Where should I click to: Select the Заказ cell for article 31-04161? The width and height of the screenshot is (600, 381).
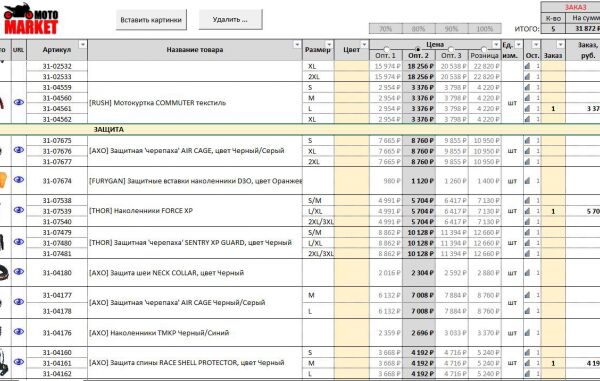pos(553,363)
